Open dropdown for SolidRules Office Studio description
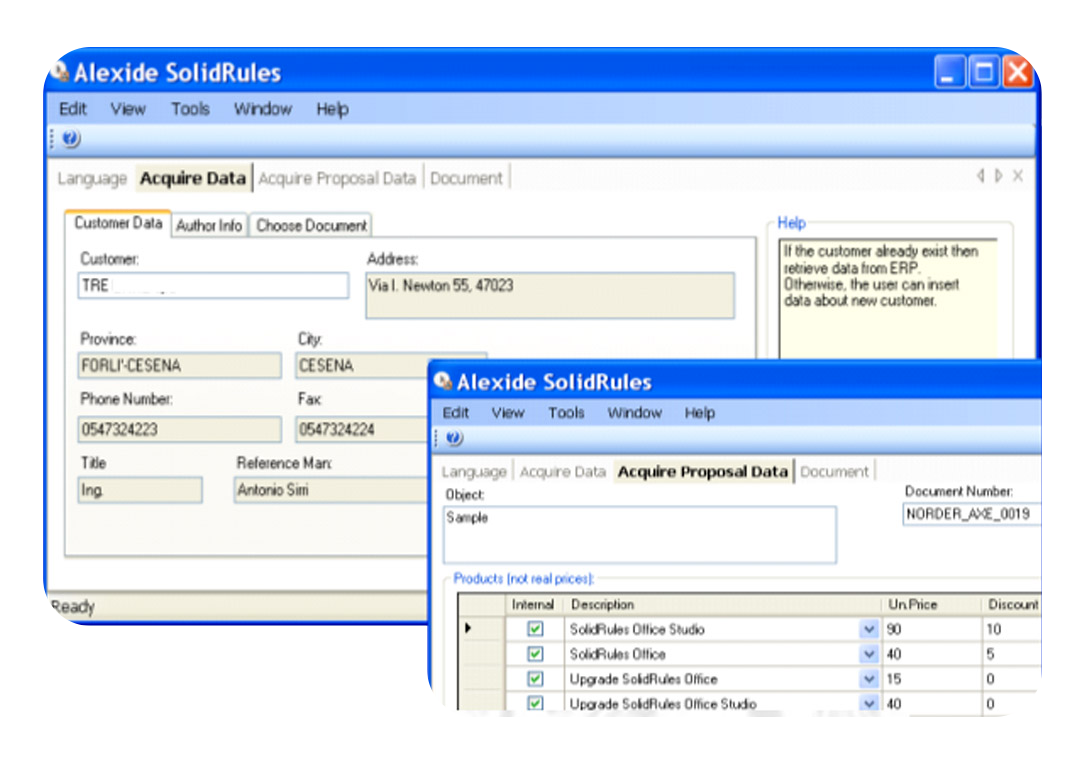Image resolution: width=1080 pixels, height=766 pixels. [869, 629]
